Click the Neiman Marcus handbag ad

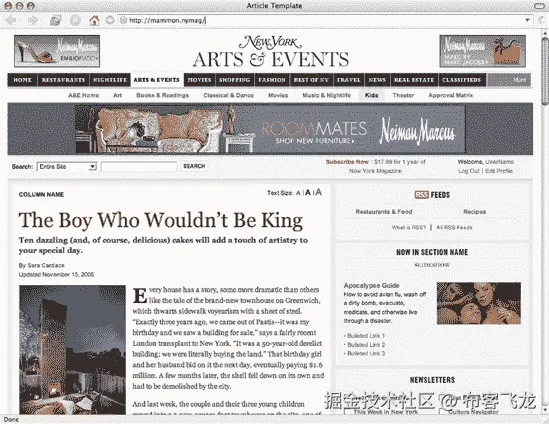[x=482, y=51]
